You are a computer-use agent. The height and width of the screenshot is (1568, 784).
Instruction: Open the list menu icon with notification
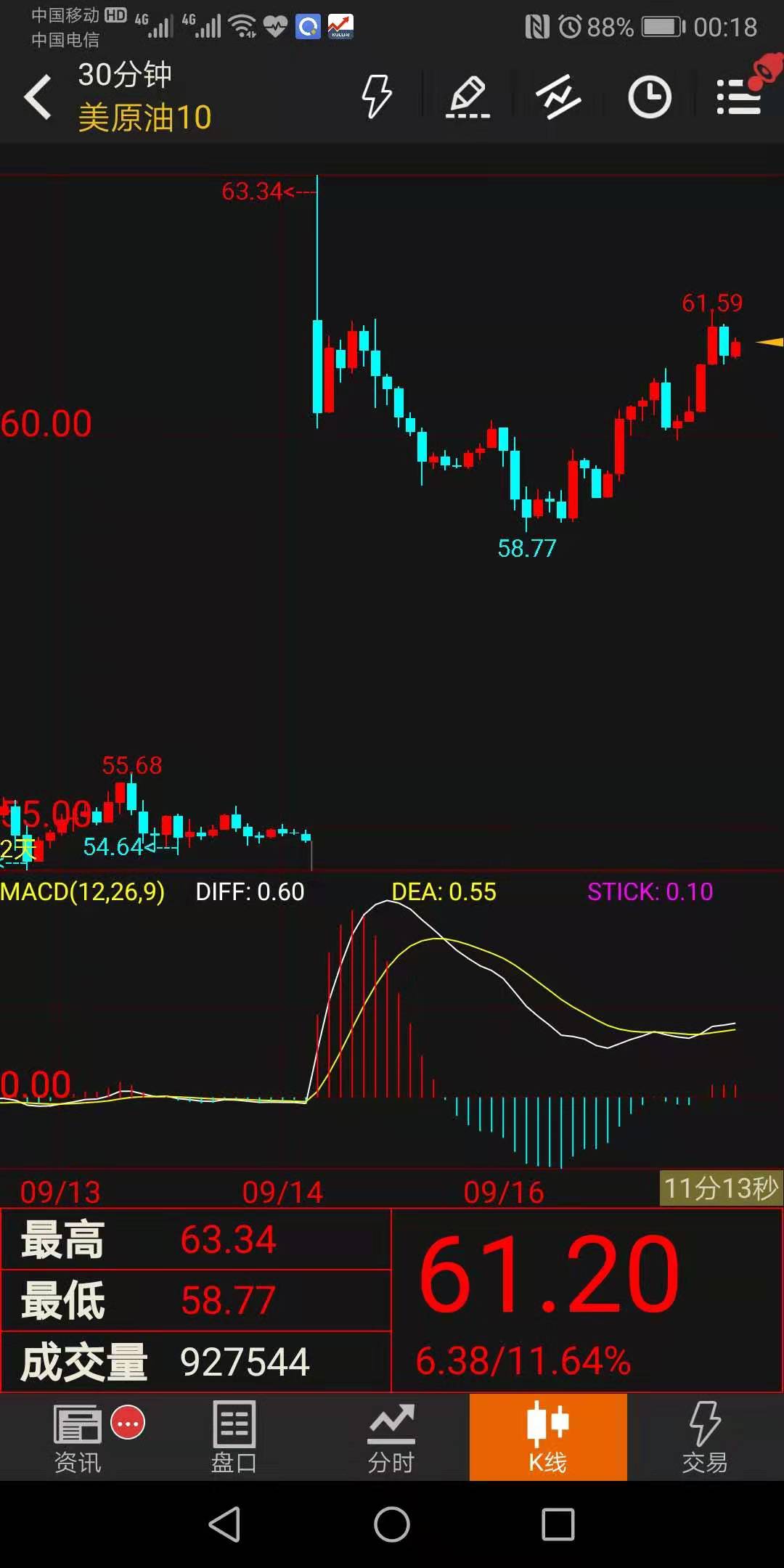point(739,97)
